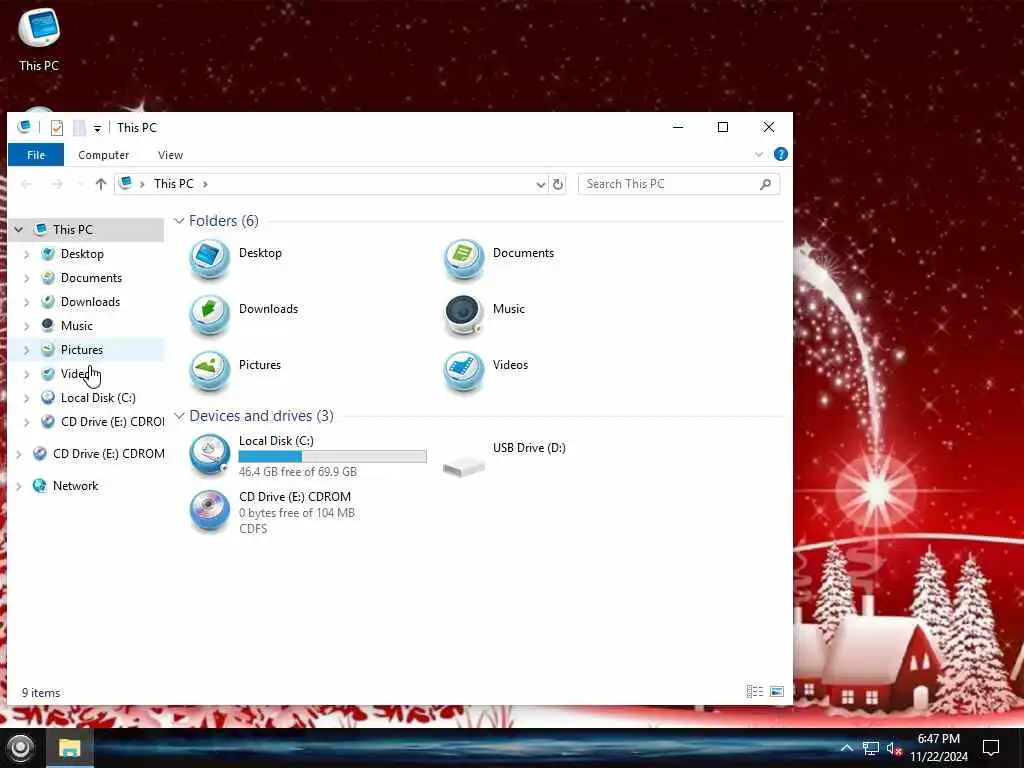Viewport: 1024px width, 768px height.
Task: Click the Forward navigation arrow
Action: [x=57, y=184]
